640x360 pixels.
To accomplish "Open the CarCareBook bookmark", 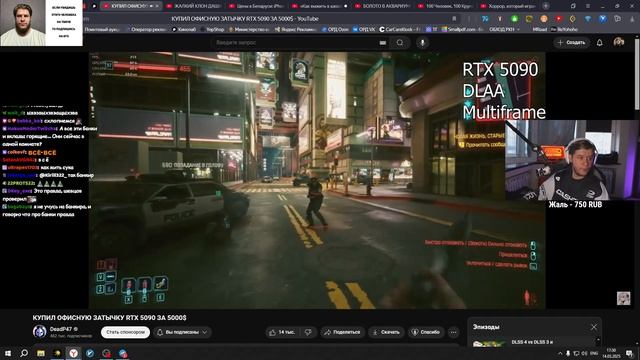I will click(x=400, y=29).
